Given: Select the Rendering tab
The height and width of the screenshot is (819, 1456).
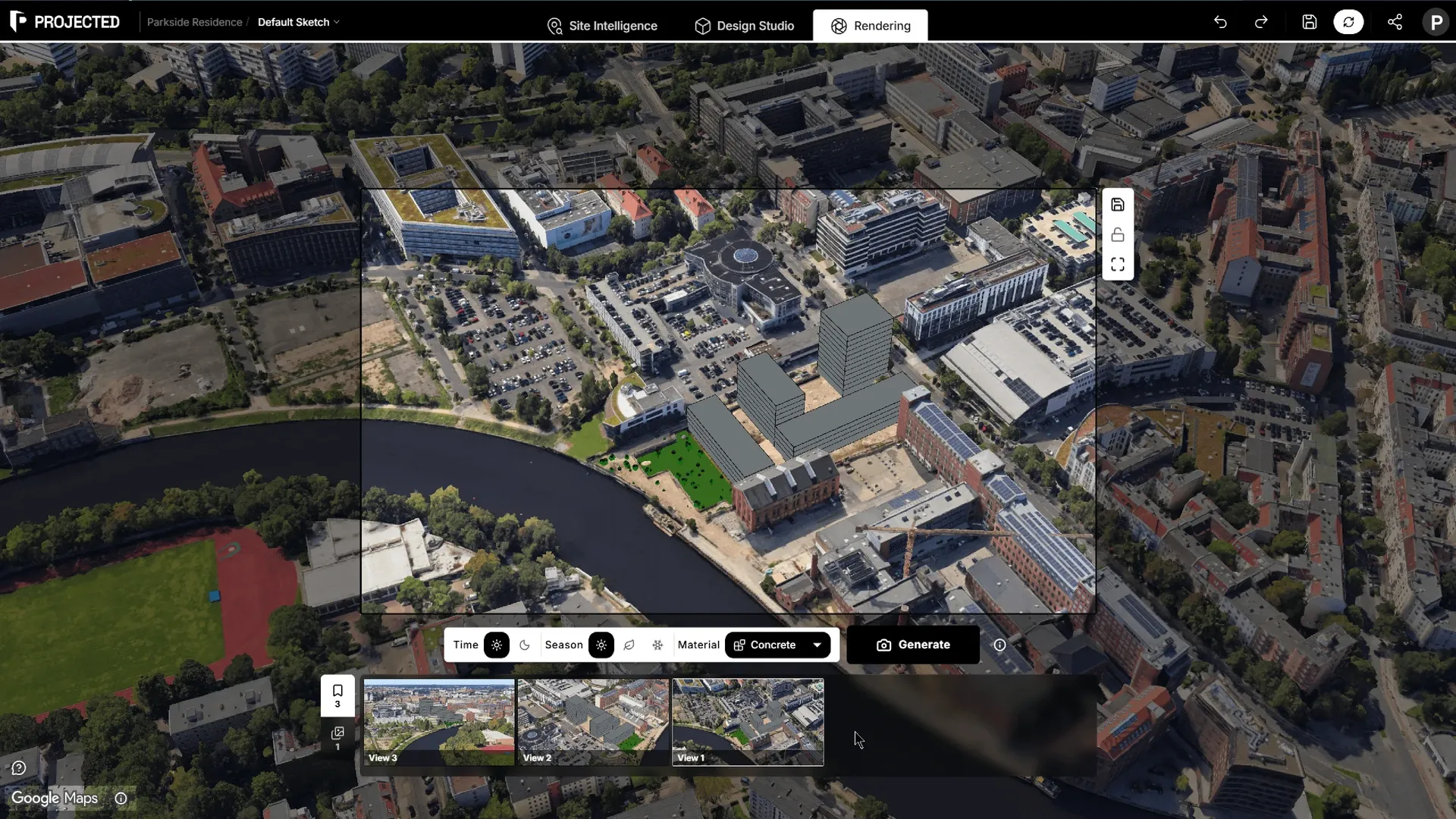Looking at the screenshot, I should 871,26.
